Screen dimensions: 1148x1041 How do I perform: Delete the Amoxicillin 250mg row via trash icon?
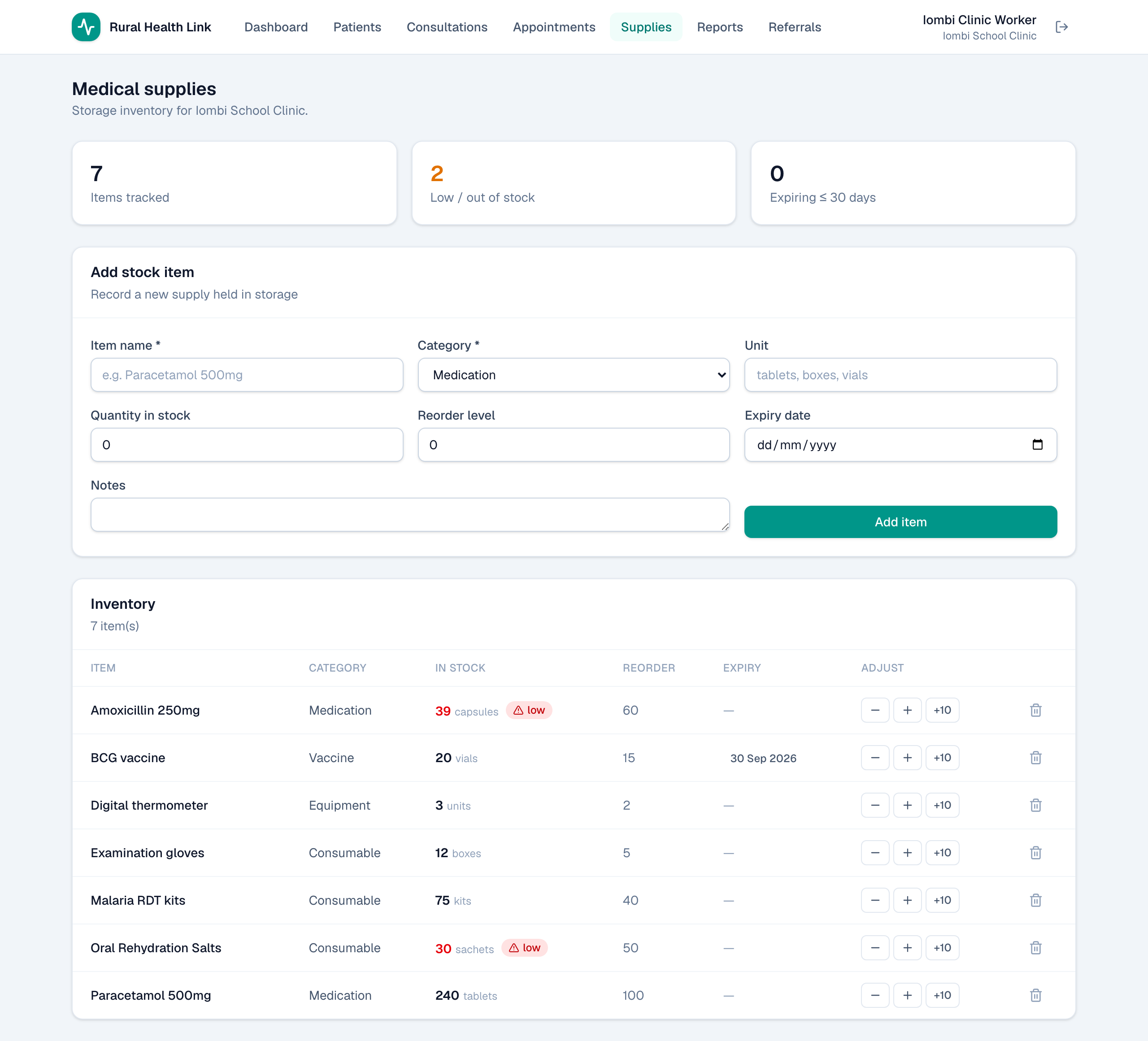click(1036, 710)
